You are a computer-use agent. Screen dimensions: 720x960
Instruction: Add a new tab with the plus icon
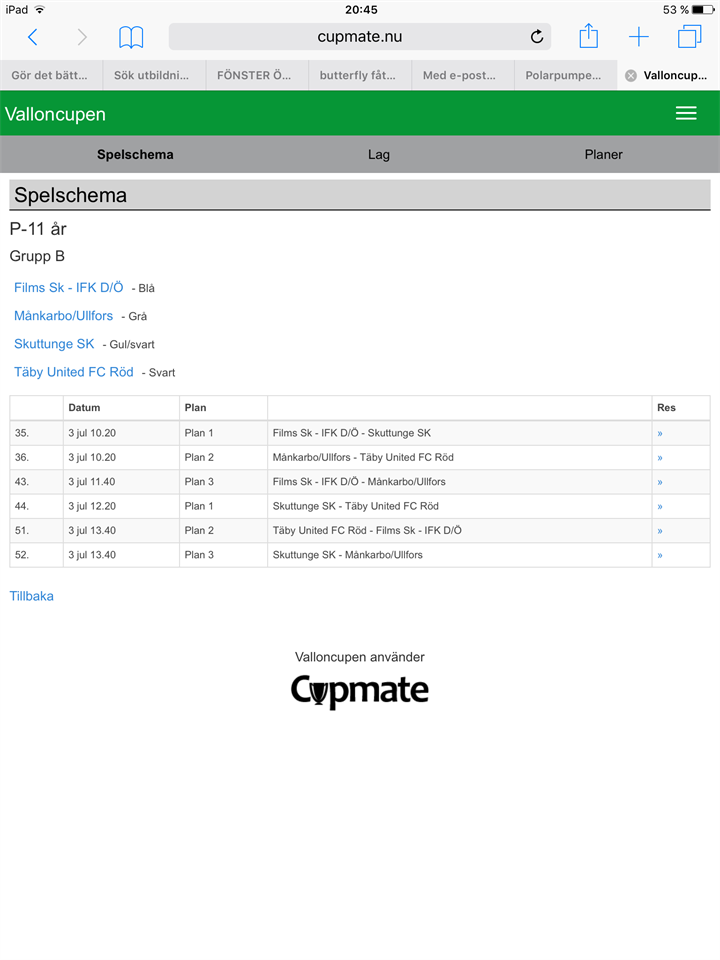coord(639,37)
